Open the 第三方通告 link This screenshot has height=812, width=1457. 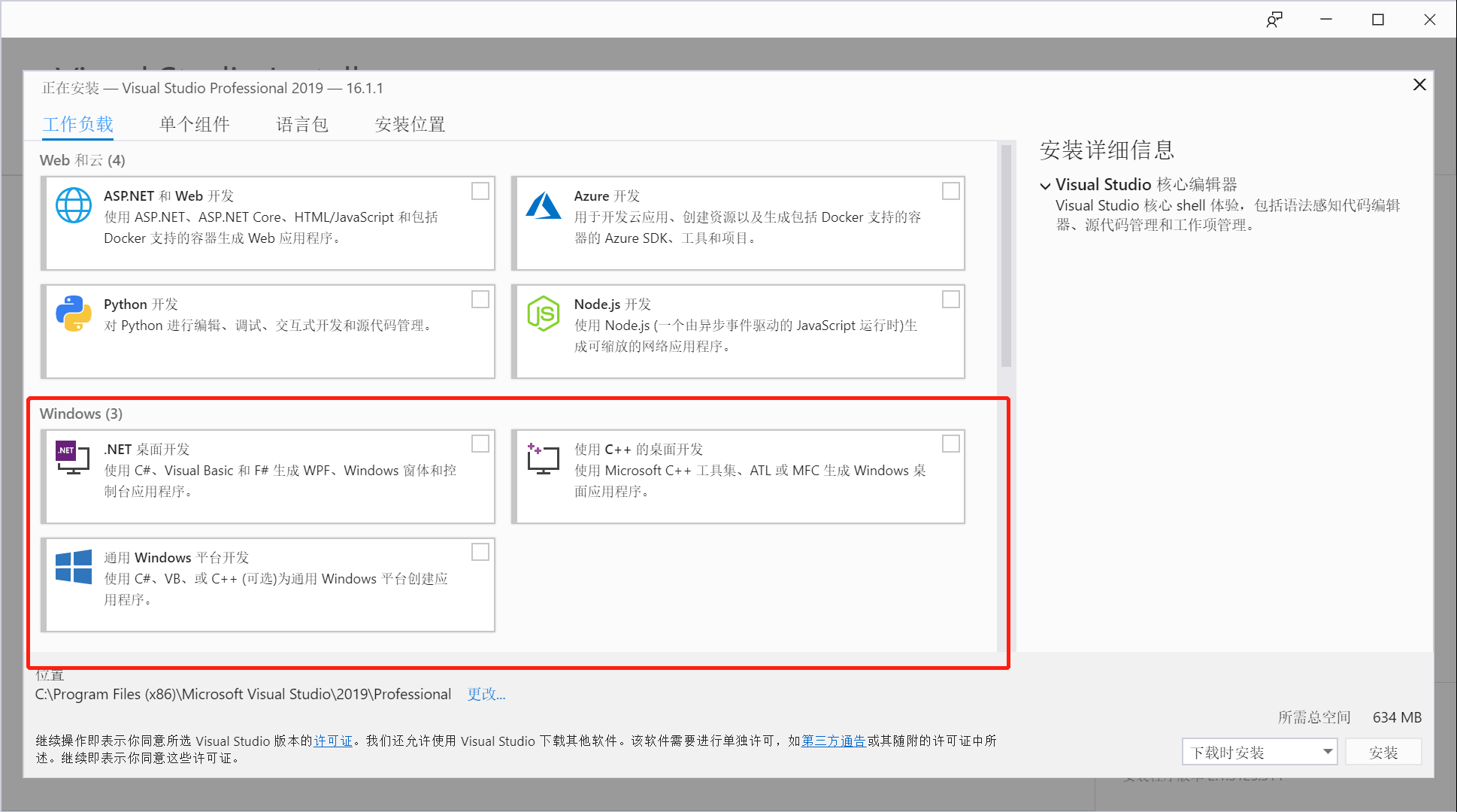833,741
